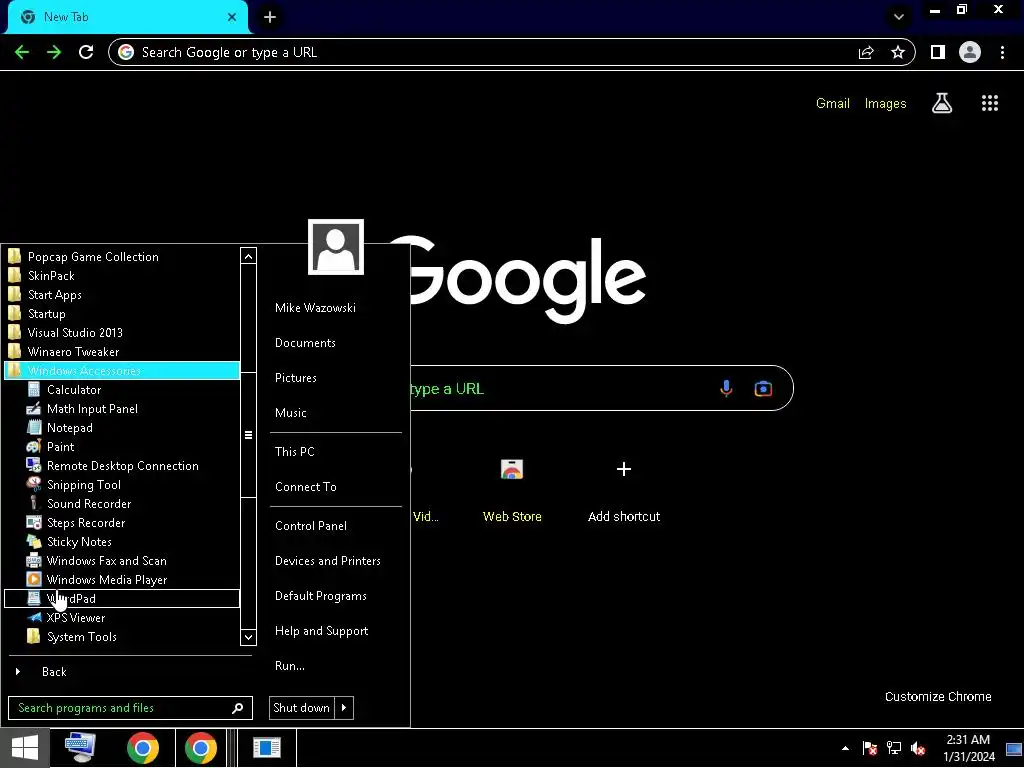Open the network tray icon

coord(893,748)
